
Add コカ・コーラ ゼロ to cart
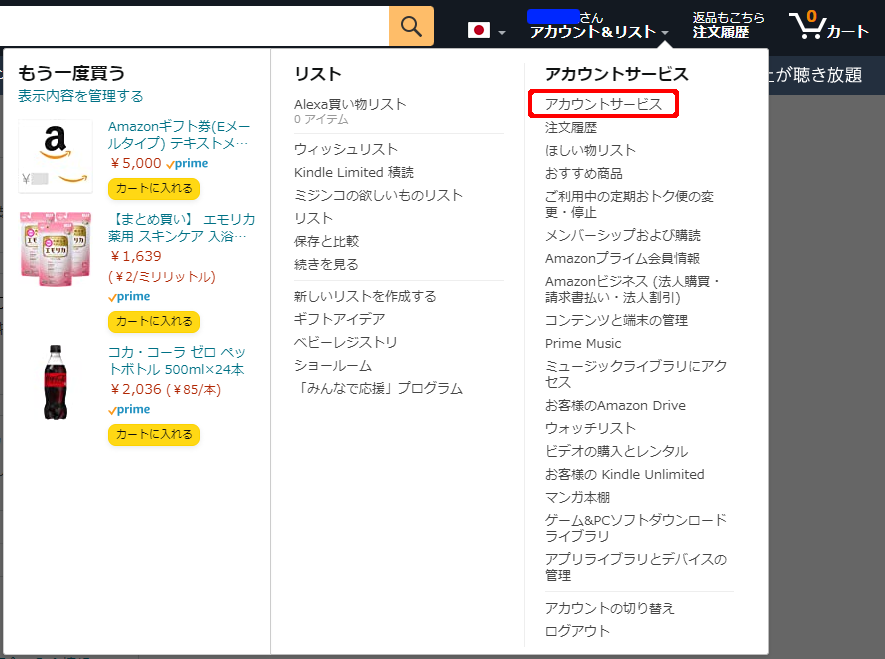pyautogui.click(x=154, y=434)
